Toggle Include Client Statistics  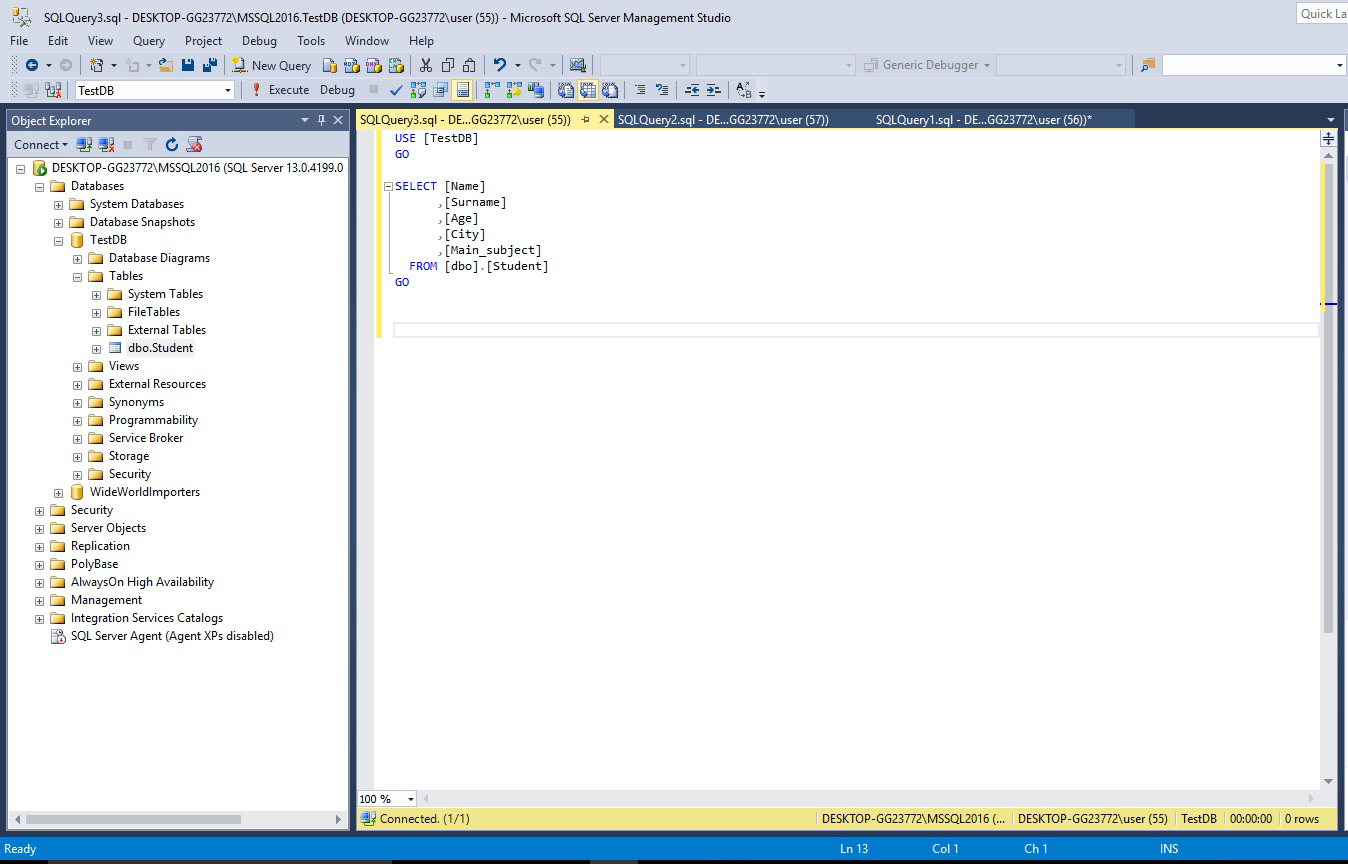(536, 90)
